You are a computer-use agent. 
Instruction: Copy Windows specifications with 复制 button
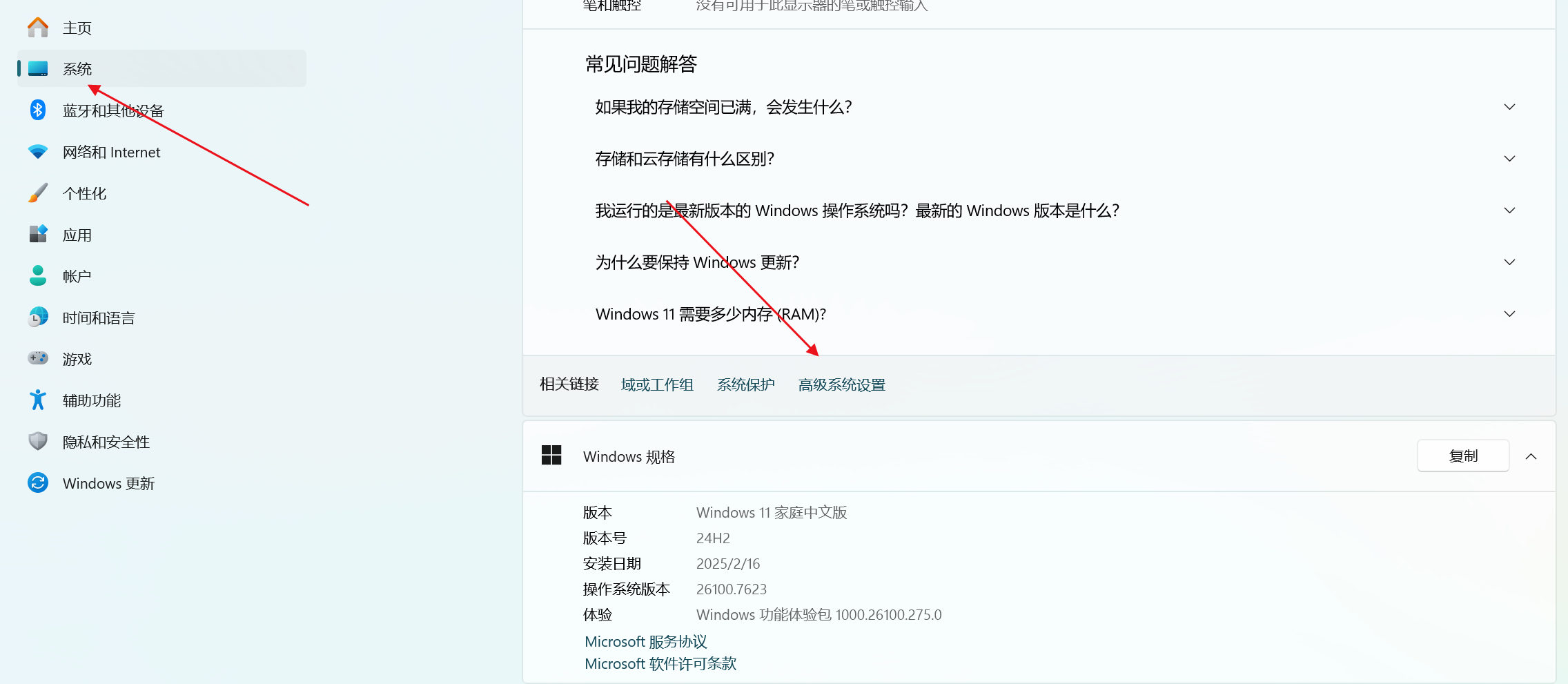1463,456
